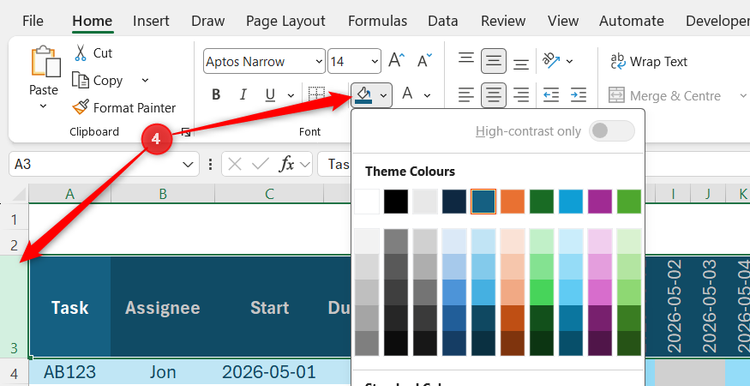Screen dimensions: 750x386
Task: Click the Select All corner triangle
Action: pyautogui.click(x=19, y=194)
